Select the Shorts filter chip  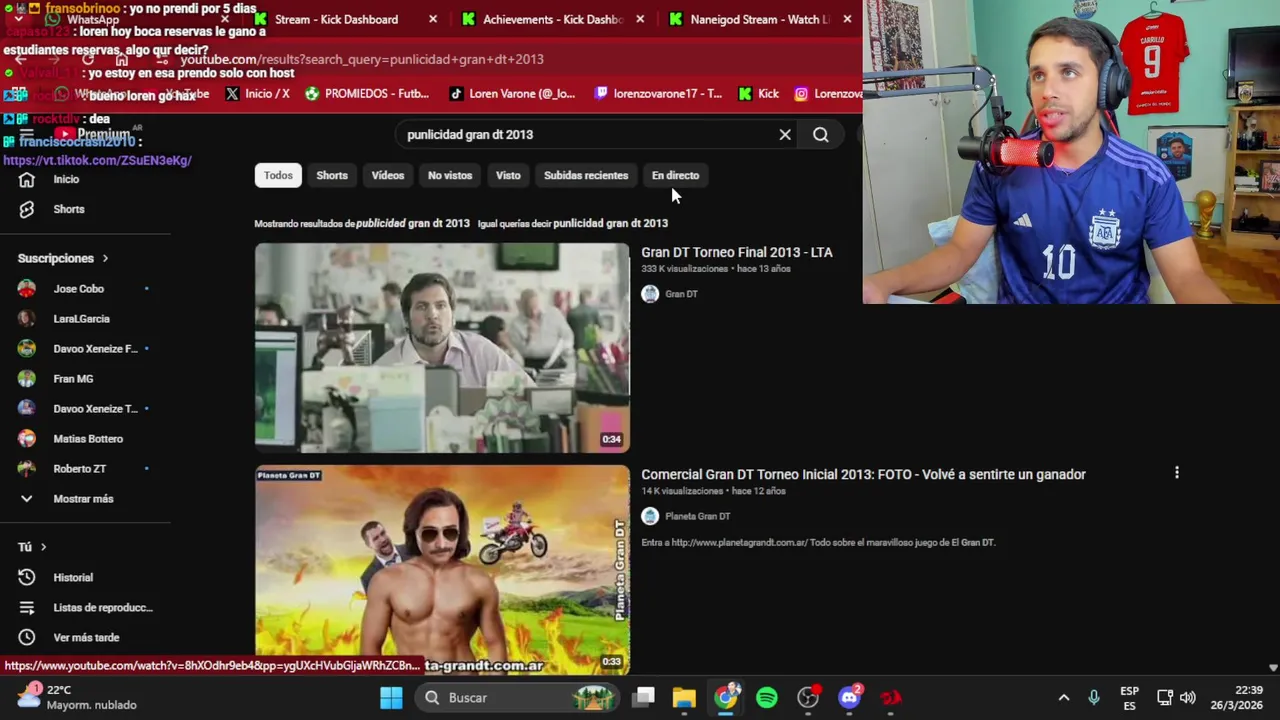coord(332,175)
